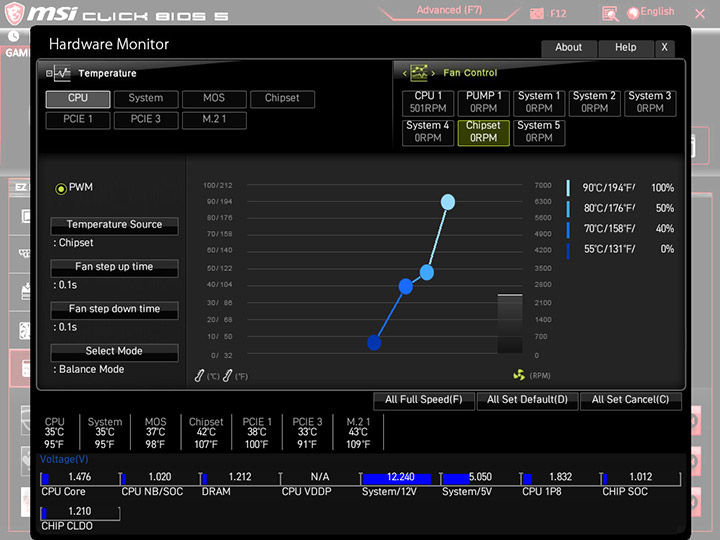Viewport: 720px width, 540px height.
Task: Click the Fahrenheit thermometer icon
Action: pyautogui.click(x=227, y=376)
